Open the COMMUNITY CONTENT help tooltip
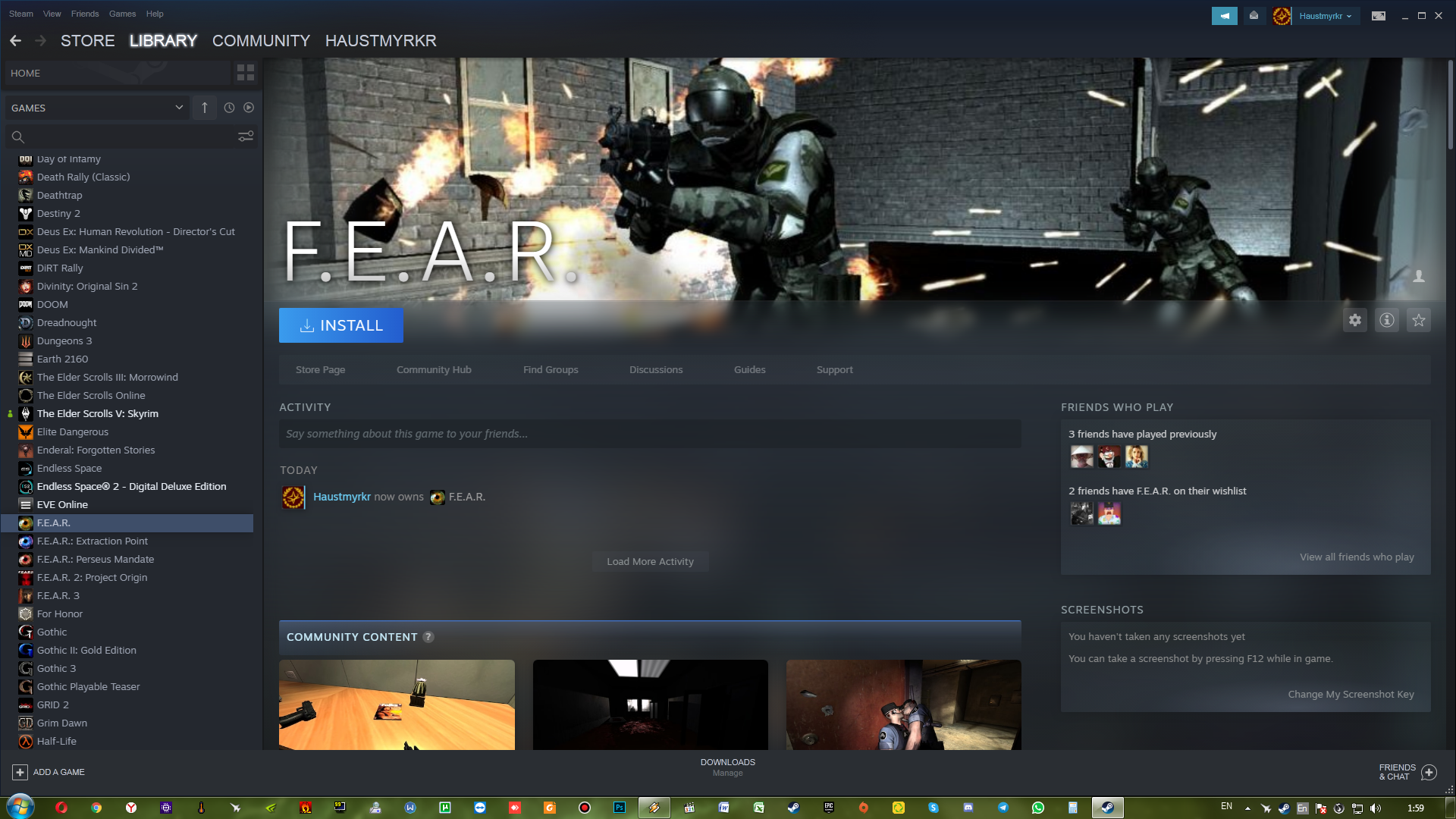 (x=428, y=637)
